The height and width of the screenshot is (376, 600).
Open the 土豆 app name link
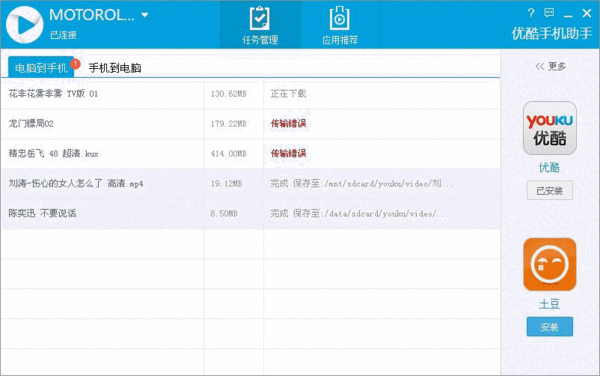[x=549, y=304]
